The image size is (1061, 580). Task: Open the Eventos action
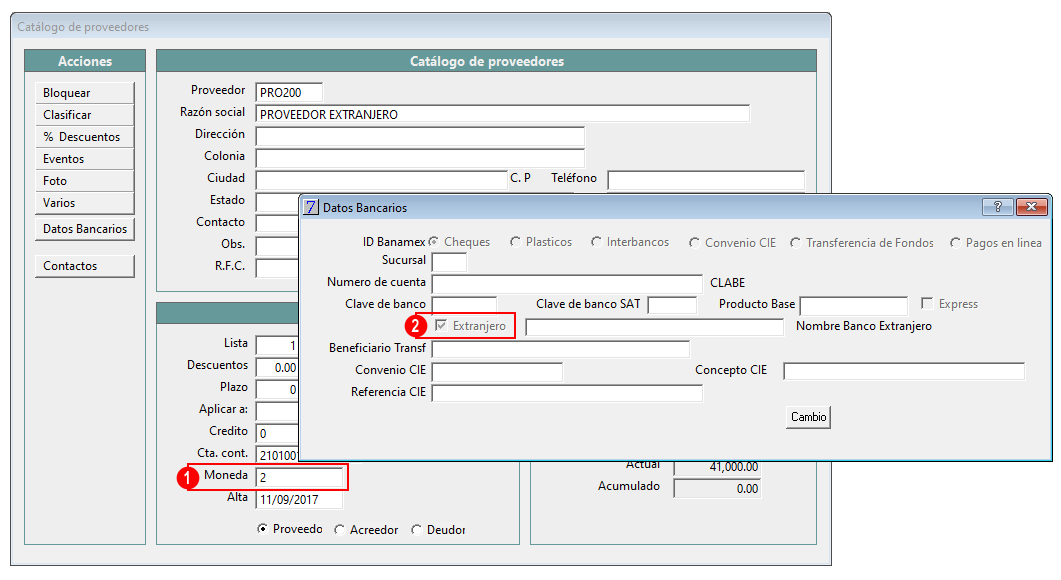(85, 159)
